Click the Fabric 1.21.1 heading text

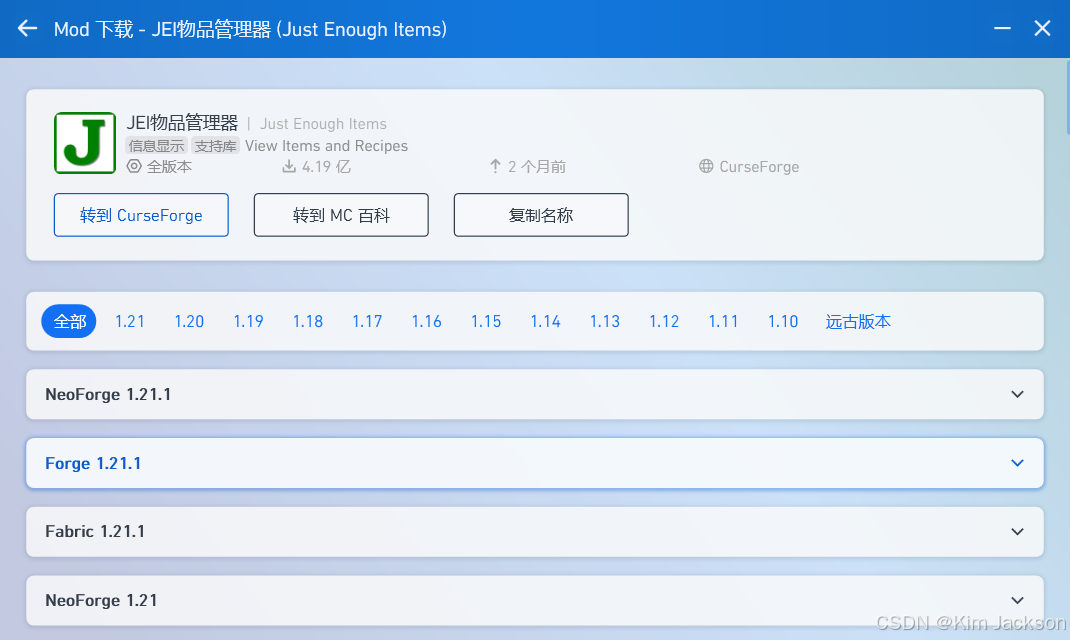[95, 532]
